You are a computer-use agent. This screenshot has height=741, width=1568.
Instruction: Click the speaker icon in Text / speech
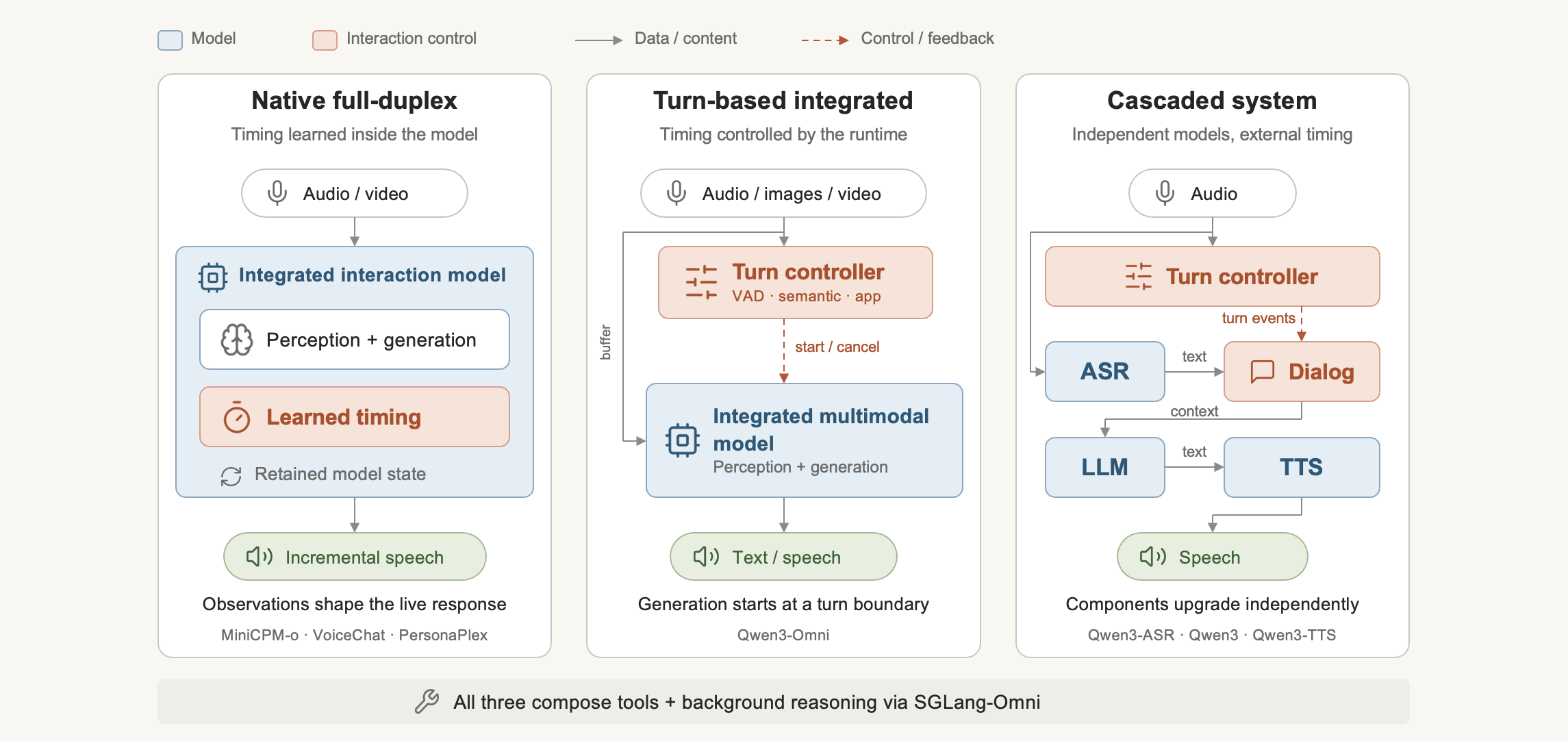(x=706, y=557)
